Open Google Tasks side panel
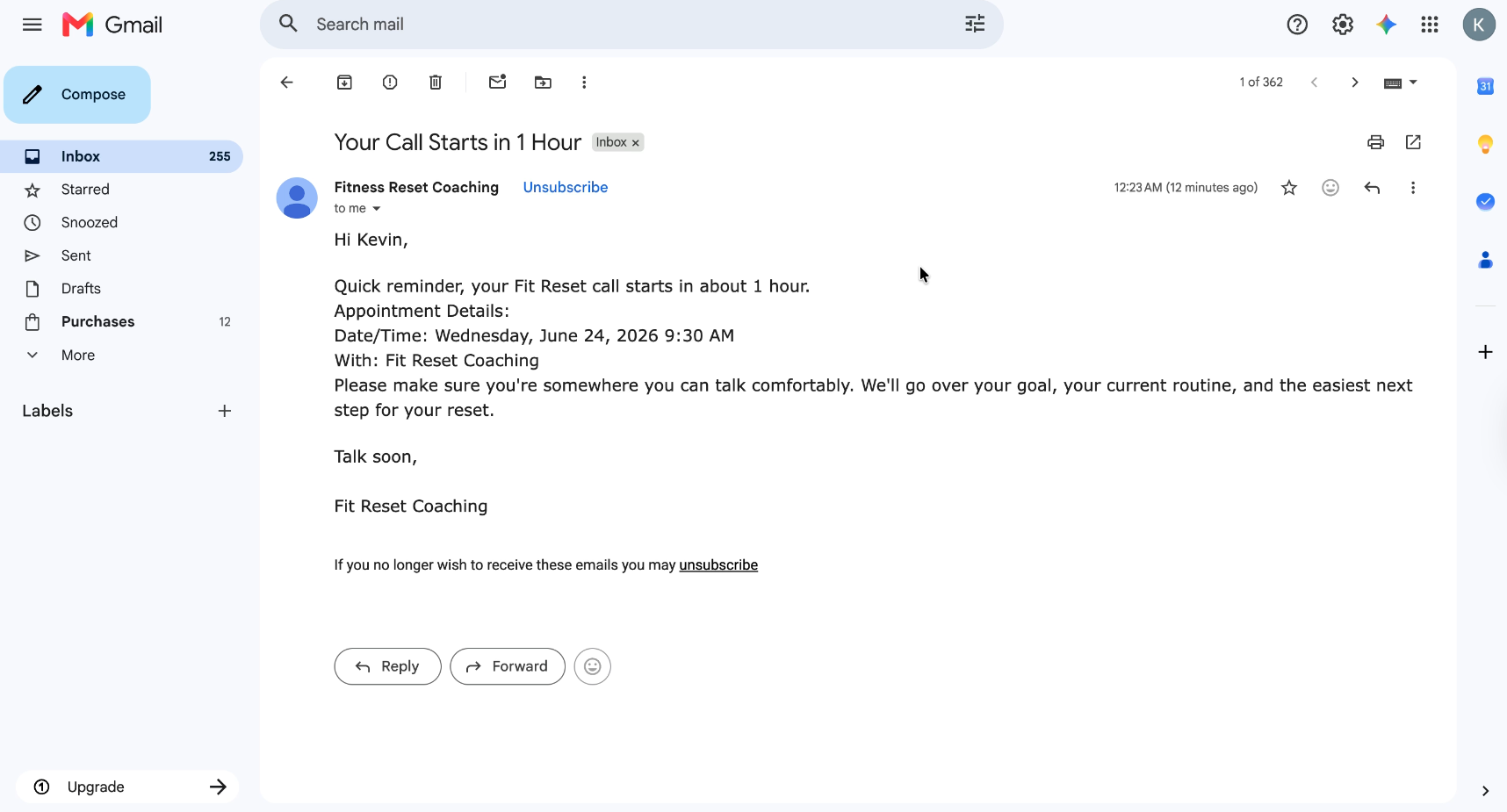 1485,202
